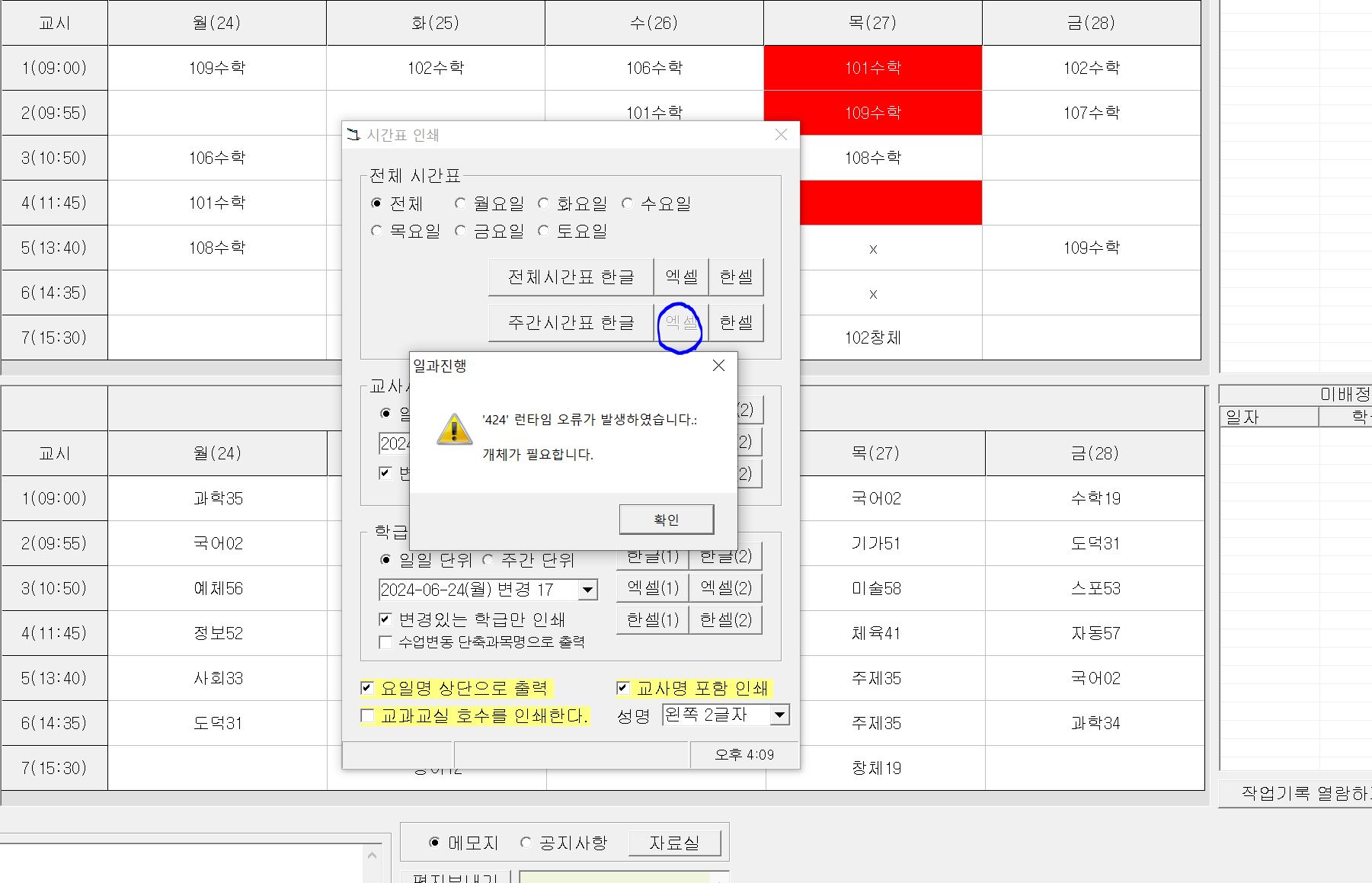Click 107수학 cell under Friday
Viewport: 1372px width, 883px height.
(x=1092, y=113)
